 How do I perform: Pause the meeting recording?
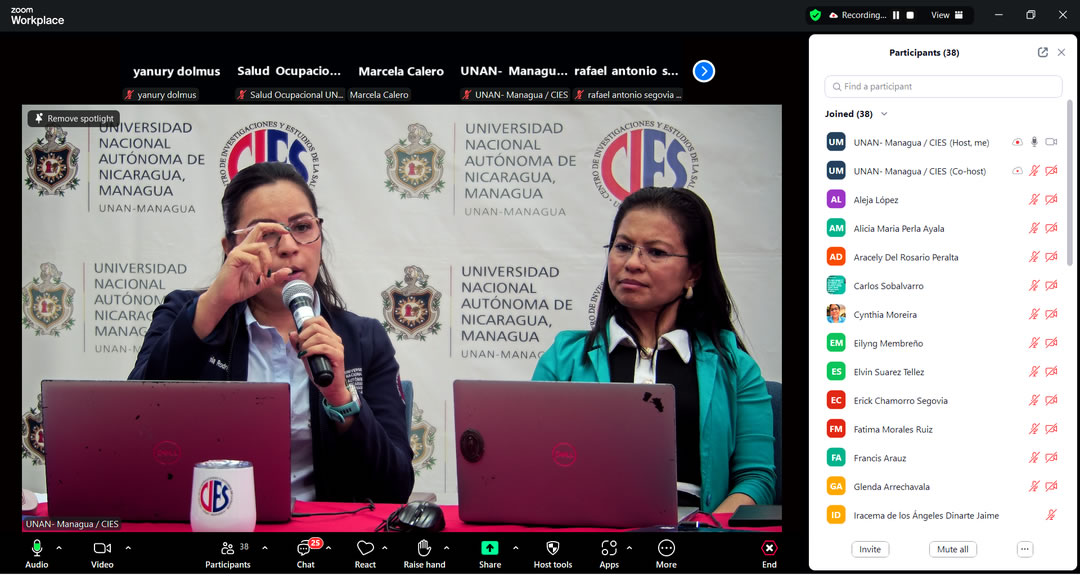coord(896,15)
